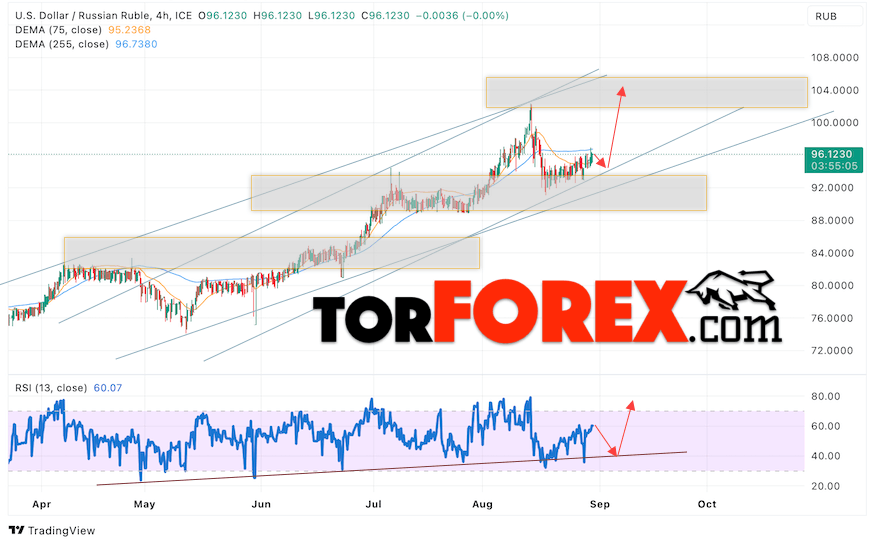875x545 pixels.
Task: Click the current price label 96.1230
Action: click(831, 154)
